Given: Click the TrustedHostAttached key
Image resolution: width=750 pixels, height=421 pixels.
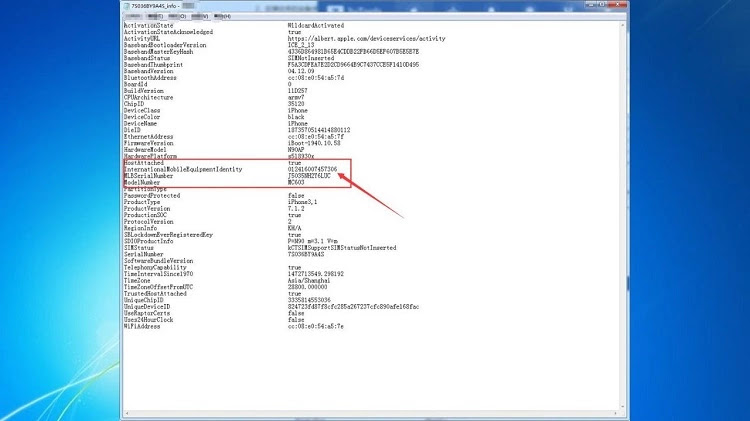Looking at the screenshot, I should pos(155,294).
